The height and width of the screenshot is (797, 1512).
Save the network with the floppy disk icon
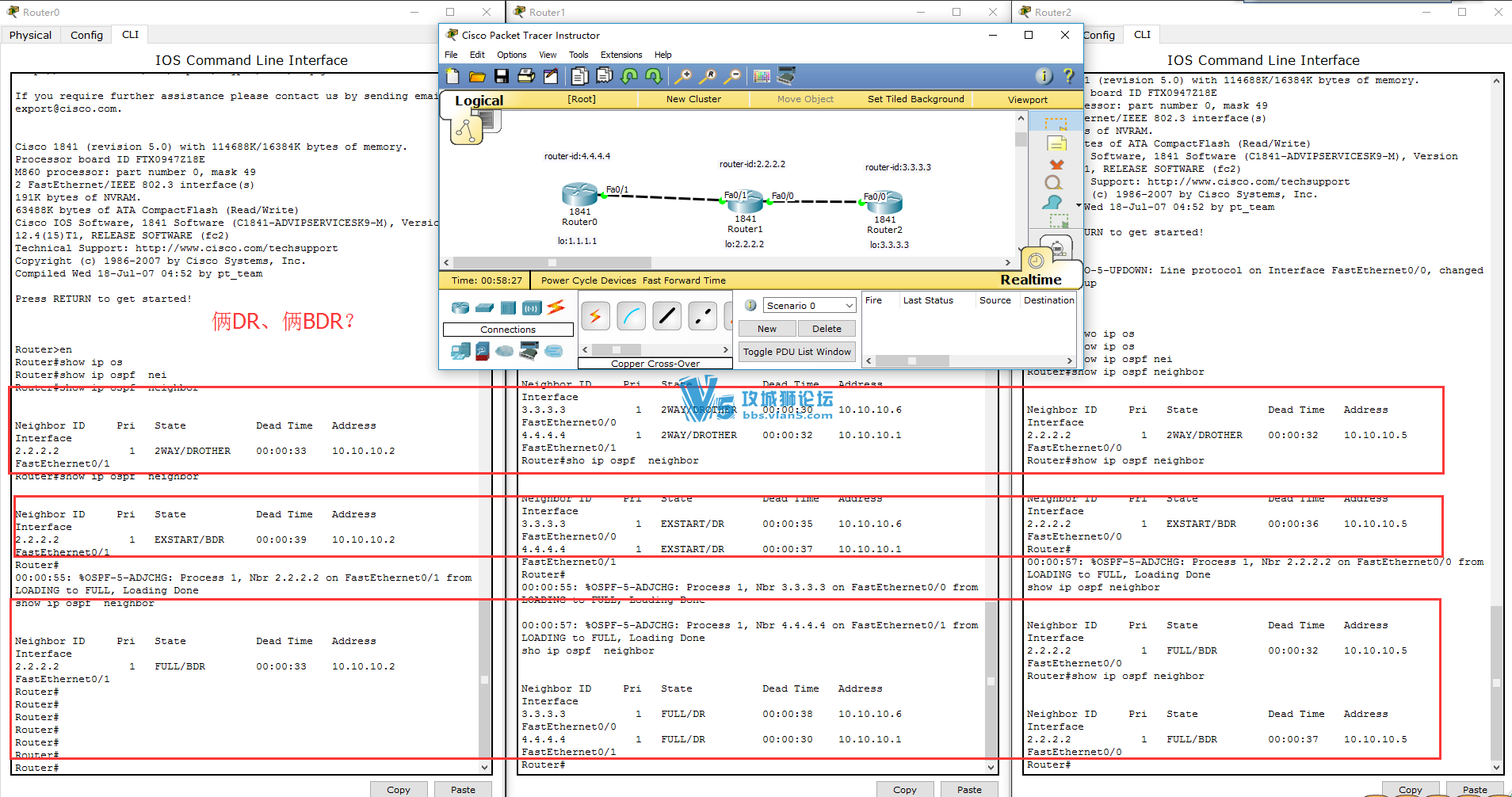pyautogui.click(x=502, y=76)
